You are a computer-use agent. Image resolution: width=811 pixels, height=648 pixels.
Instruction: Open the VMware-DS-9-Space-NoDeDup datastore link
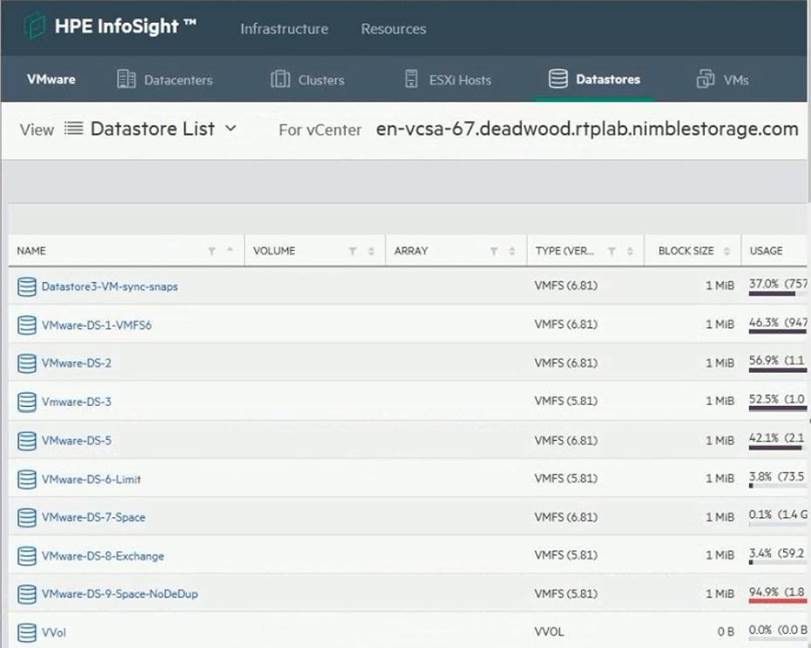point(120,594)
